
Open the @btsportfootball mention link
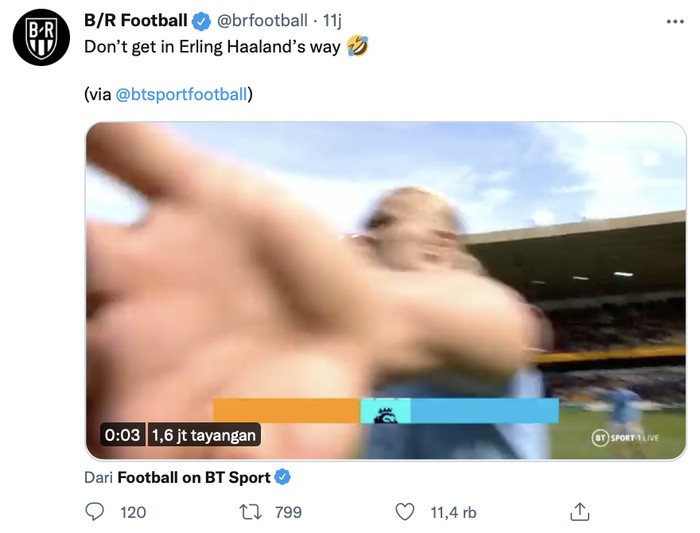[x=182, y=95]
